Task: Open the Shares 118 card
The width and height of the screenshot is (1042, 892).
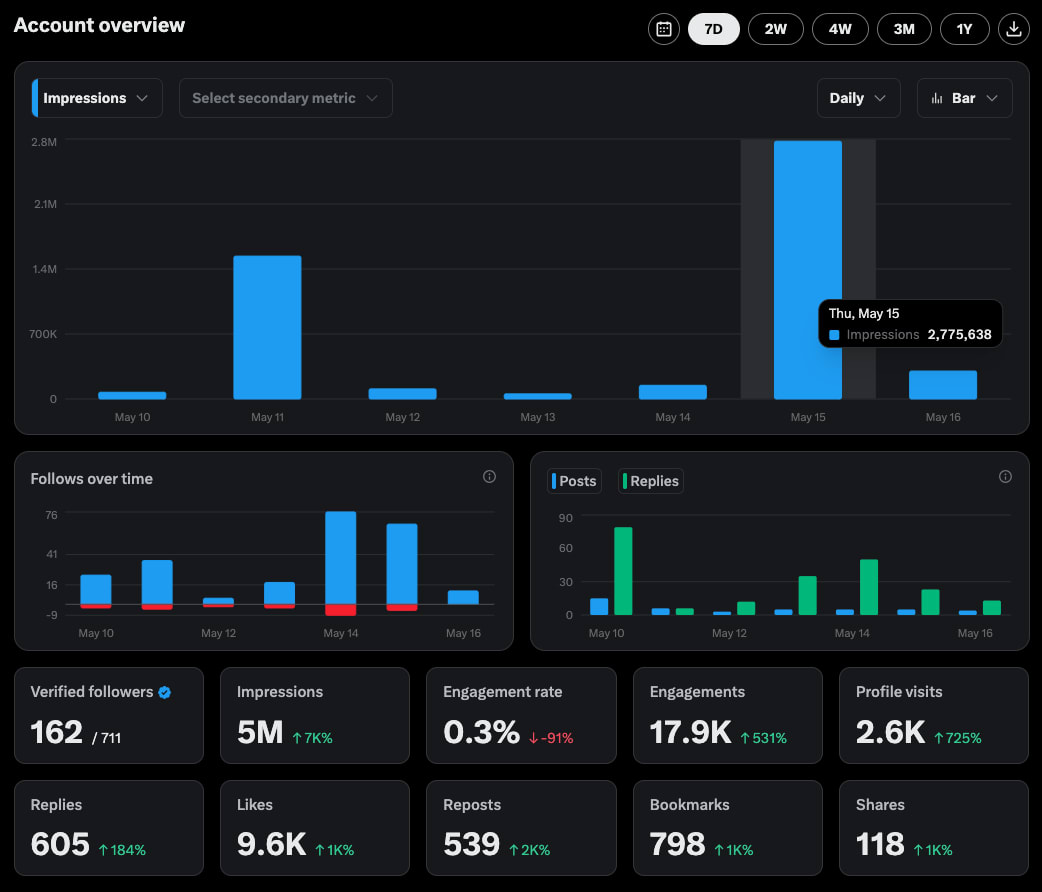Action: (x=934, y=828)
